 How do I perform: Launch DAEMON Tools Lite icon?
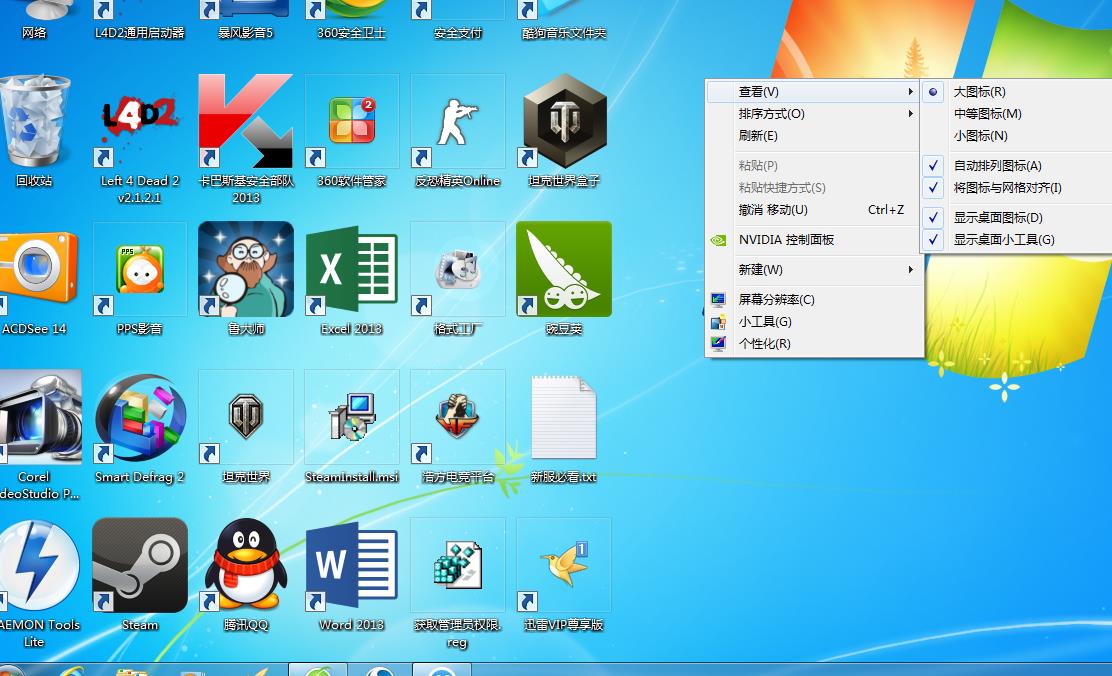coord(40,565)
